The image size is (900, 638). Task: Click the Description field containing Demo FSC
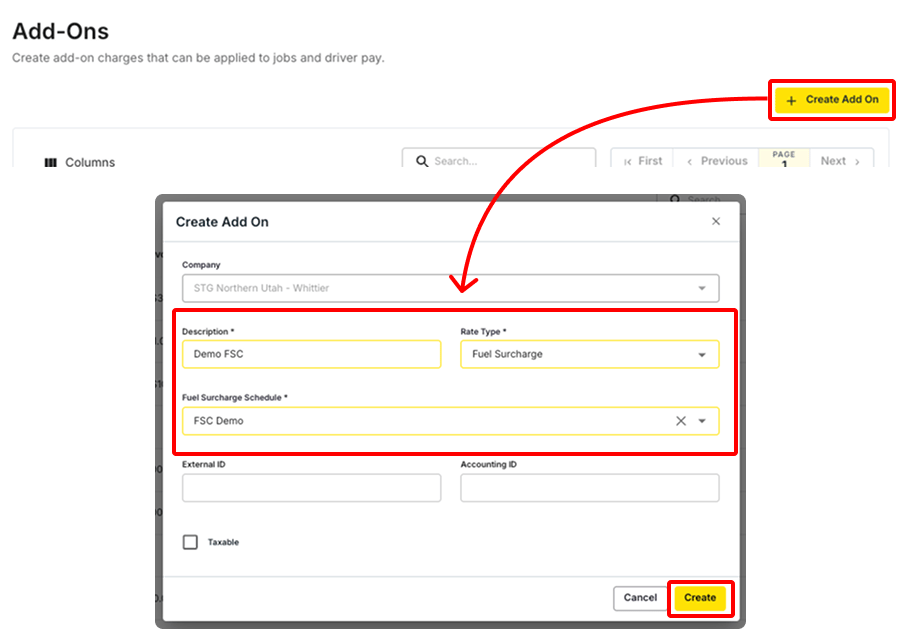(x=312, y=354)
